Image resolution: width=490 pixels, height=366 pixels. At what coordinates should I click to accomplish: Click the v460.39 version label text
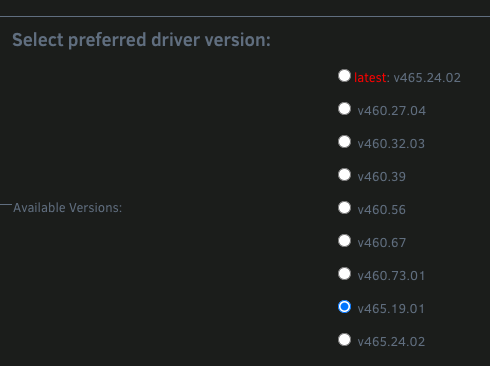[381, 177]
